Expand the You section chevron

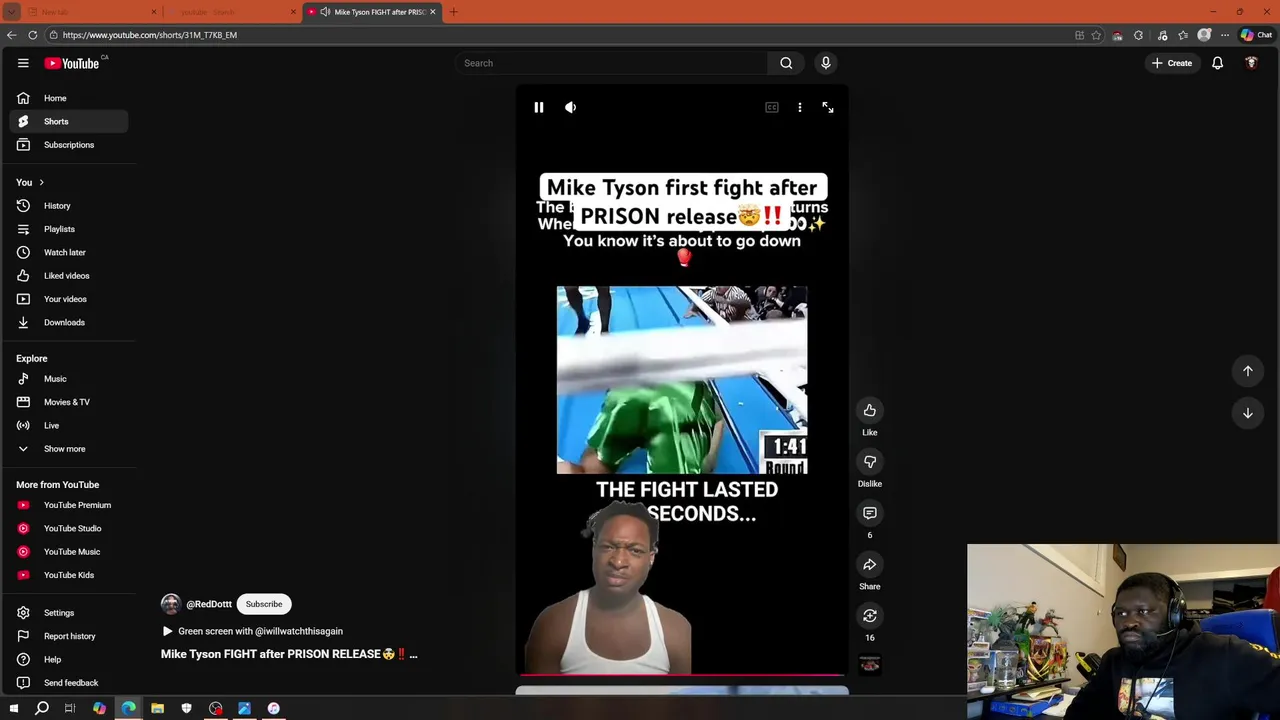click(41, 182)
